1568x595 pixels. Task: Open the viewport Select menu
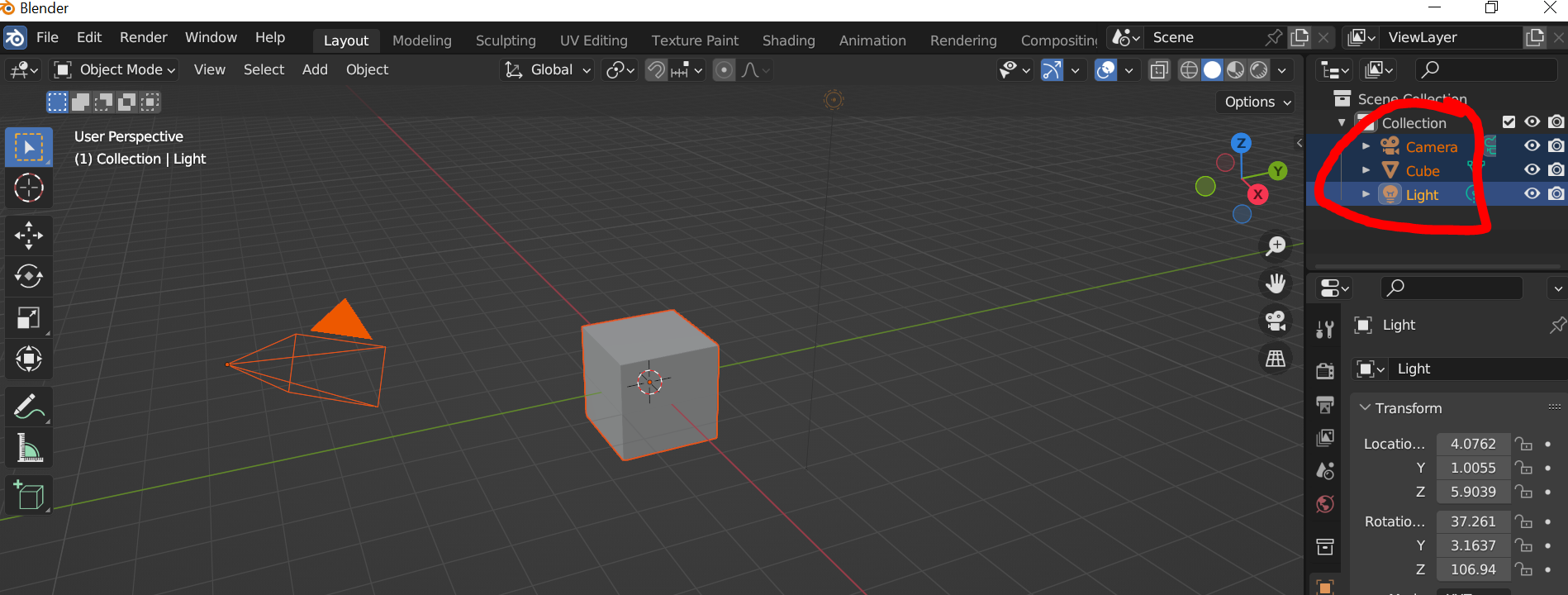264,70
